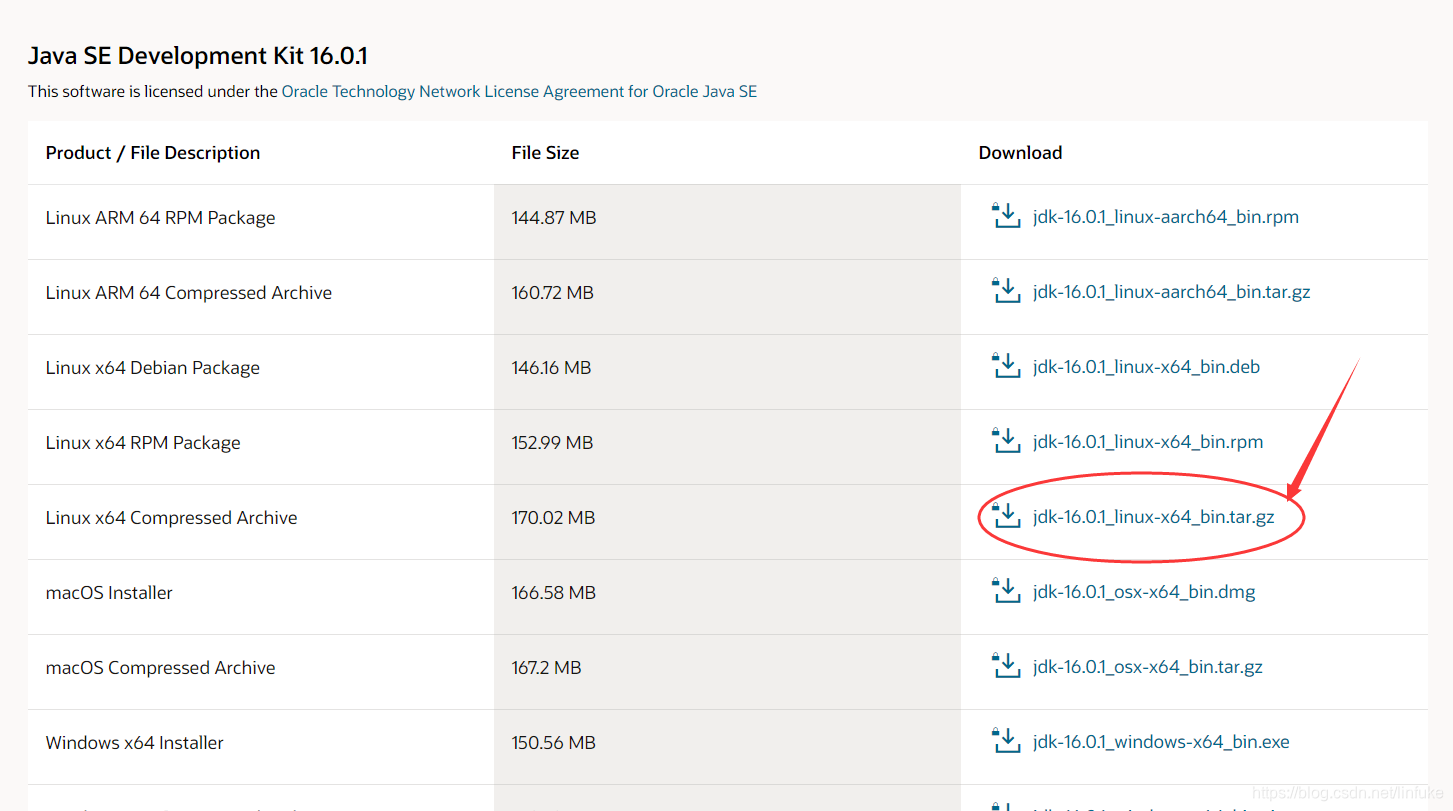Viewport: 1453px width, 811px height.
Task: Click download icon for linux-aarch64 tar.gz
Action: (x=1006, y=290)
